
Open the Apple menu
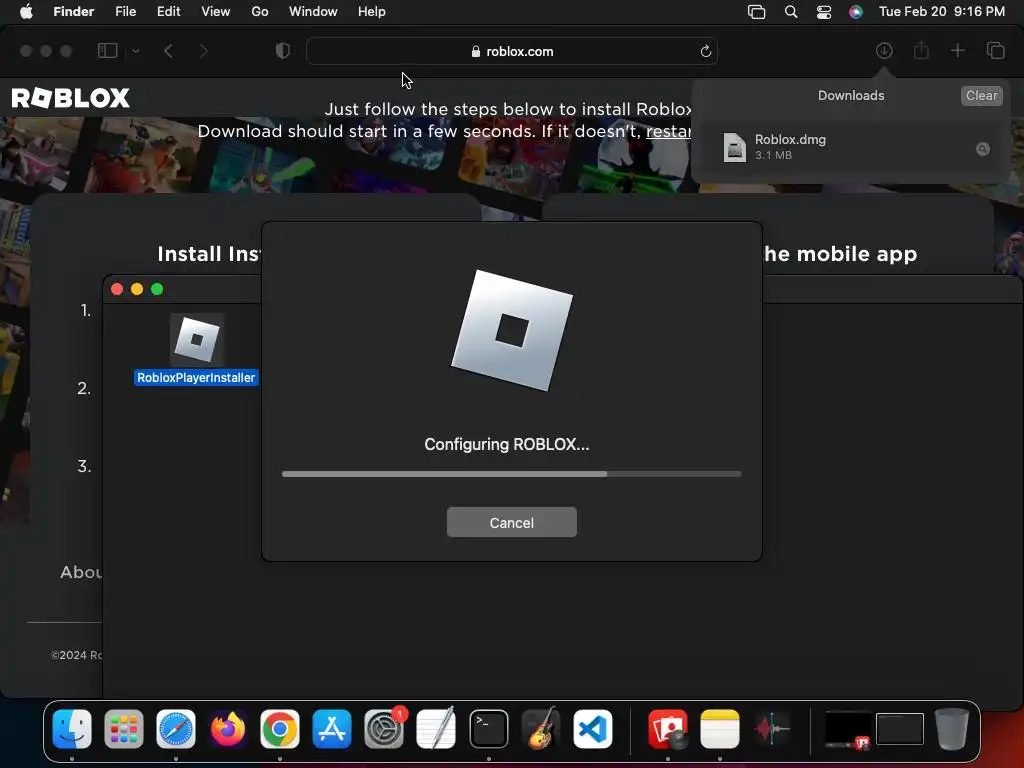pyautogui.click(x=26, y=12)
